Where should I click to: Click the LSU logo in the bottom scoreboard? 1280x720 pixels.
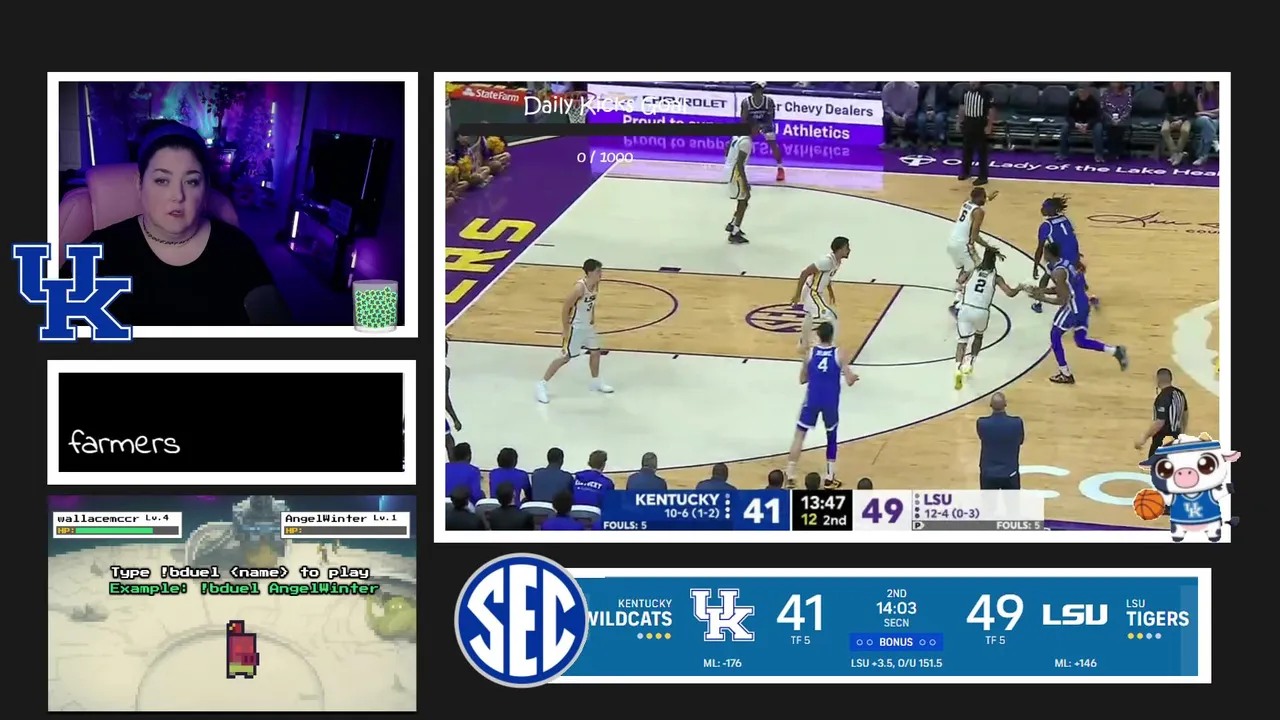tap(1074, 614)
